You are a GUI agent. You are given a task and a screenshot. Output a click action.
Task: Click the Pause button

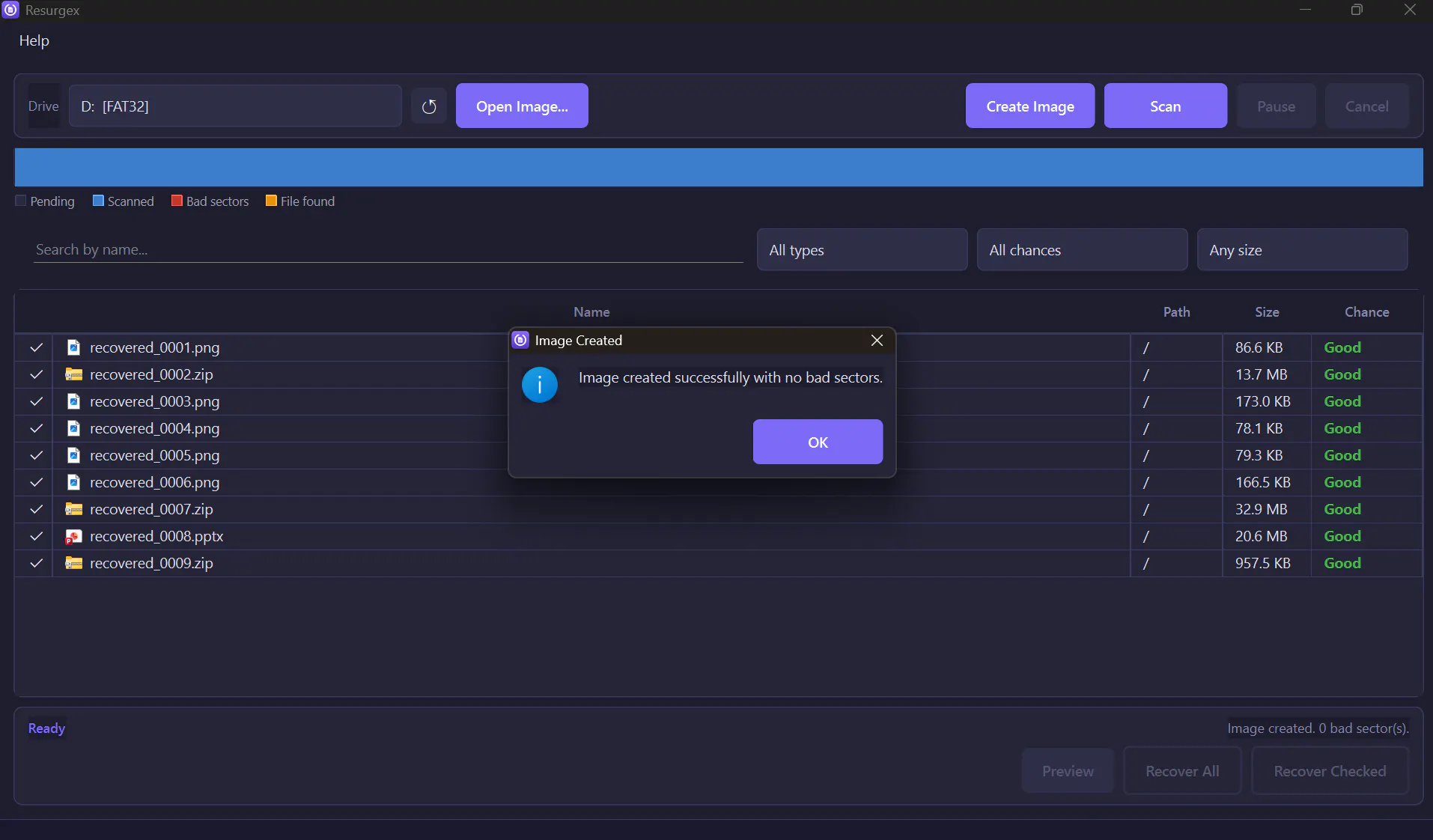[1276, 106]
